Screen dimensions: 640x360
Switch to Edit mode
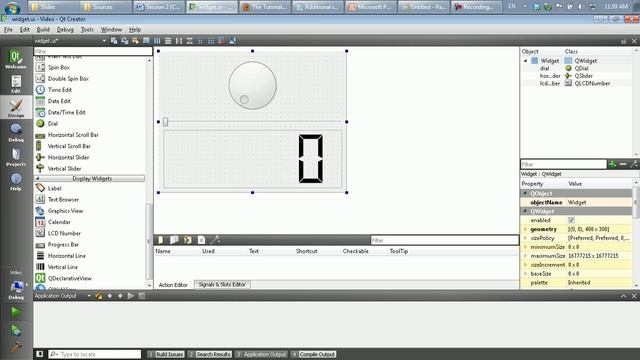point(16,84)
